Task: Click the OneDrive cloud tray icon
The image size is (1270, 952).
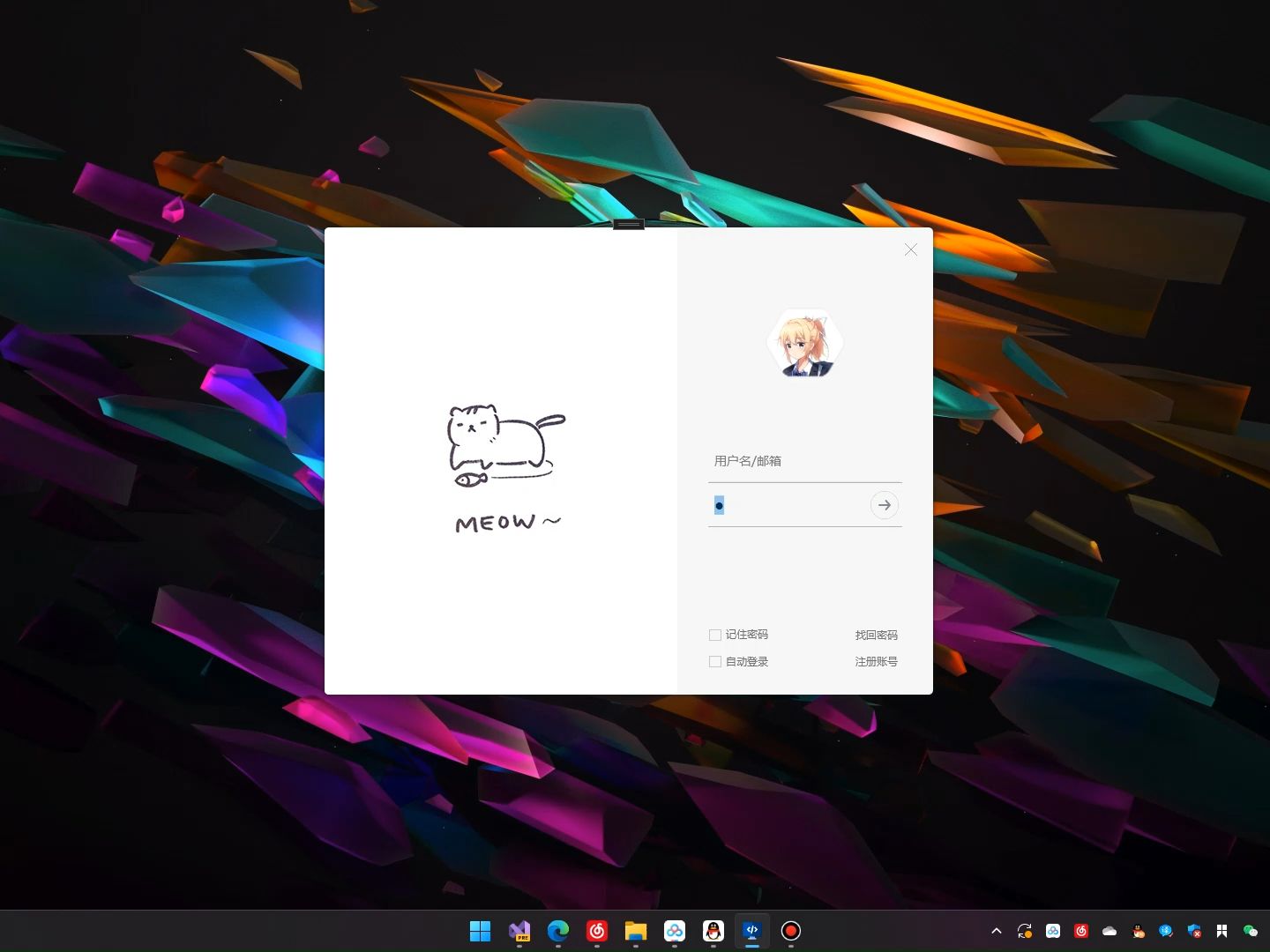Action: (x=1109, y=931)
